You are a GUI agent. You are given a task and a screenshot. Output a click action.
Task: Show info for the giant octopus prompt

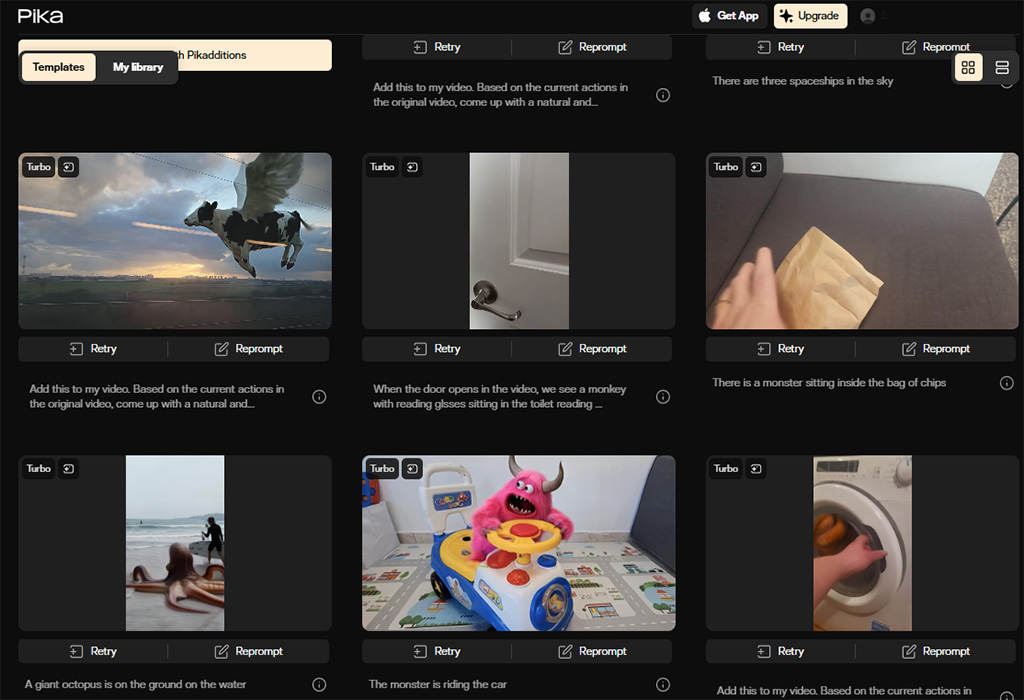tap(319, 684)
